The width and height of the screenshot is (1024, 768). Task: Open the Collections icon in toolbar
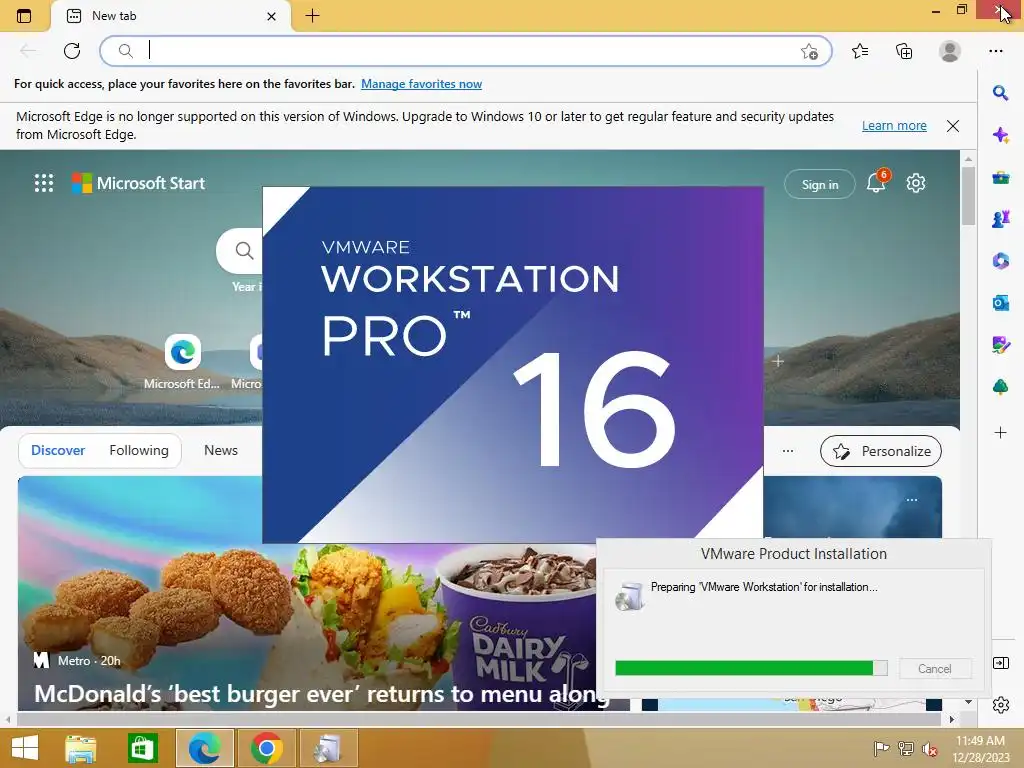(904, 51)
